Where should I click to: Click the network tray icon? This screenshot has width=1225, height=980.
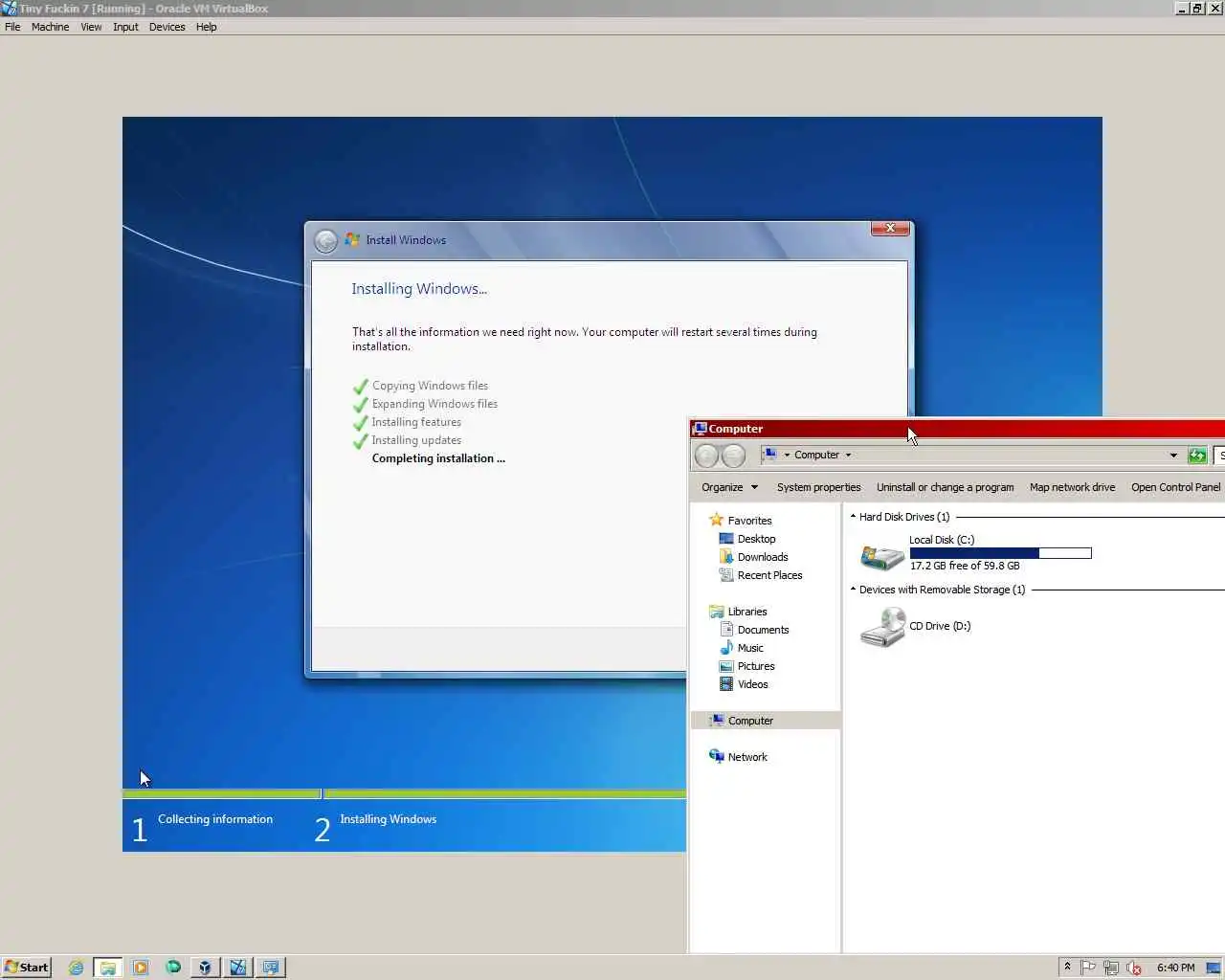1111,968
